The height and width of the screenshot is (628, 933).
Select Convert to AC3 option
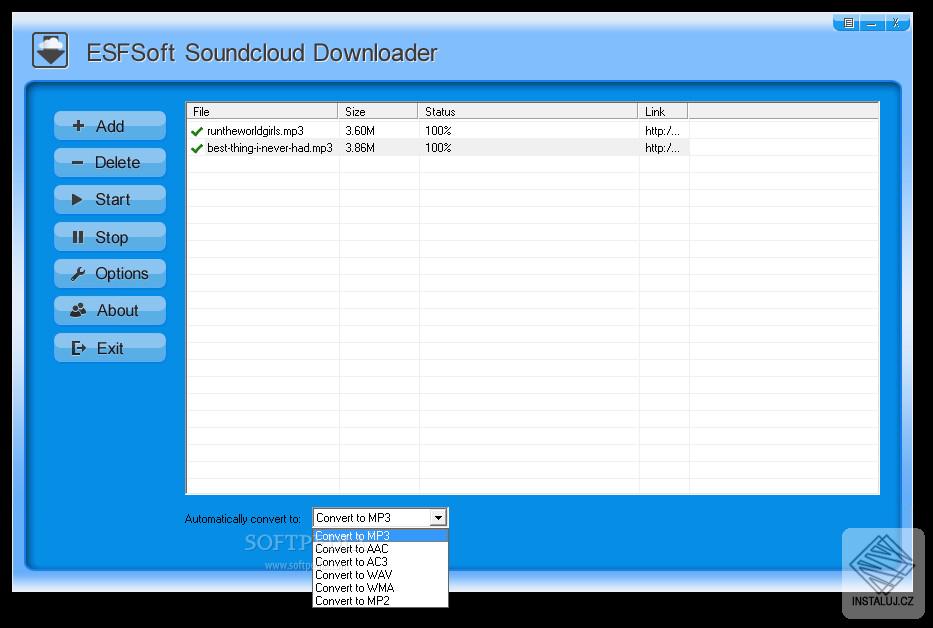(x=380, y=562)
